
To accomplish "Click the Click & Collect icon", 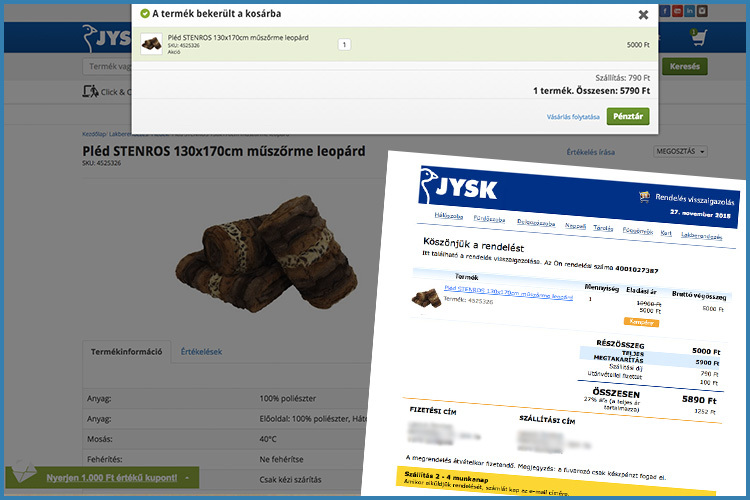I will [x=90, y=91].
